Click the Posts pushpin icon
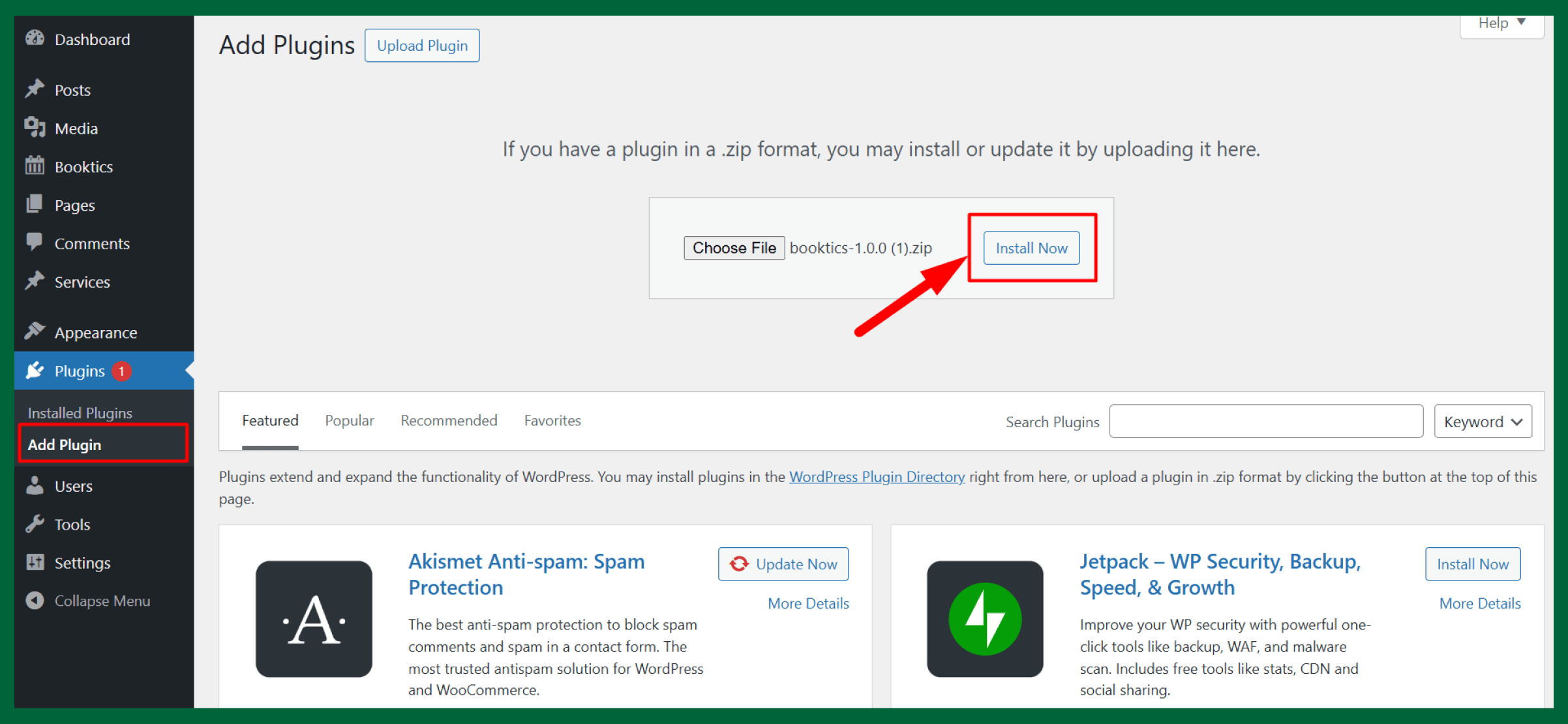Viewport: 1568px width, 724px height. click(x=35, y=89)
